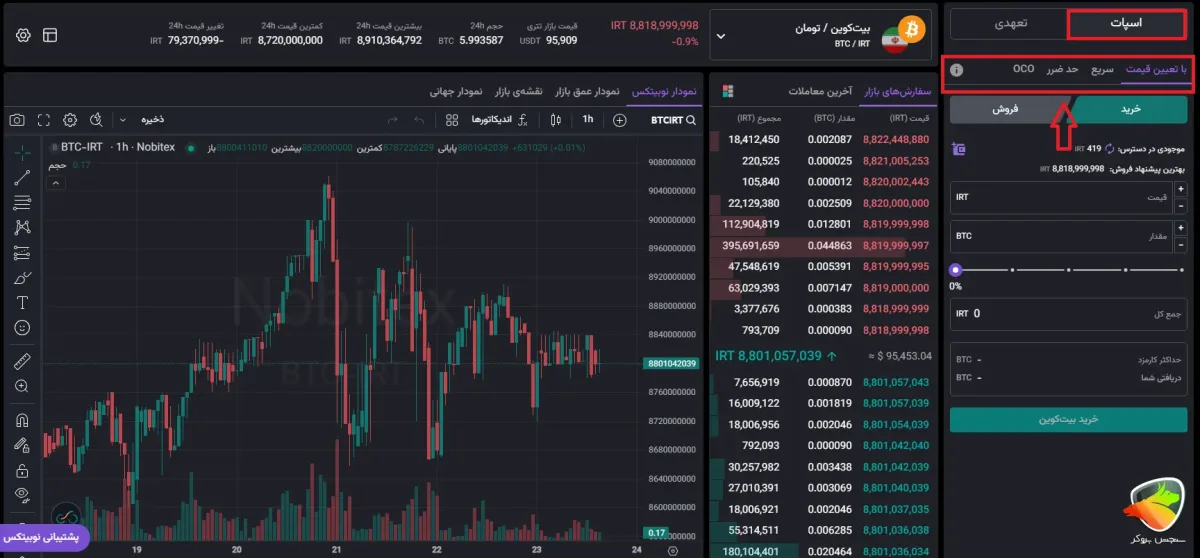Activate the zoom-in magnifier tool
Viewport: 1200px width, 558px height.
tap(22, 385)
